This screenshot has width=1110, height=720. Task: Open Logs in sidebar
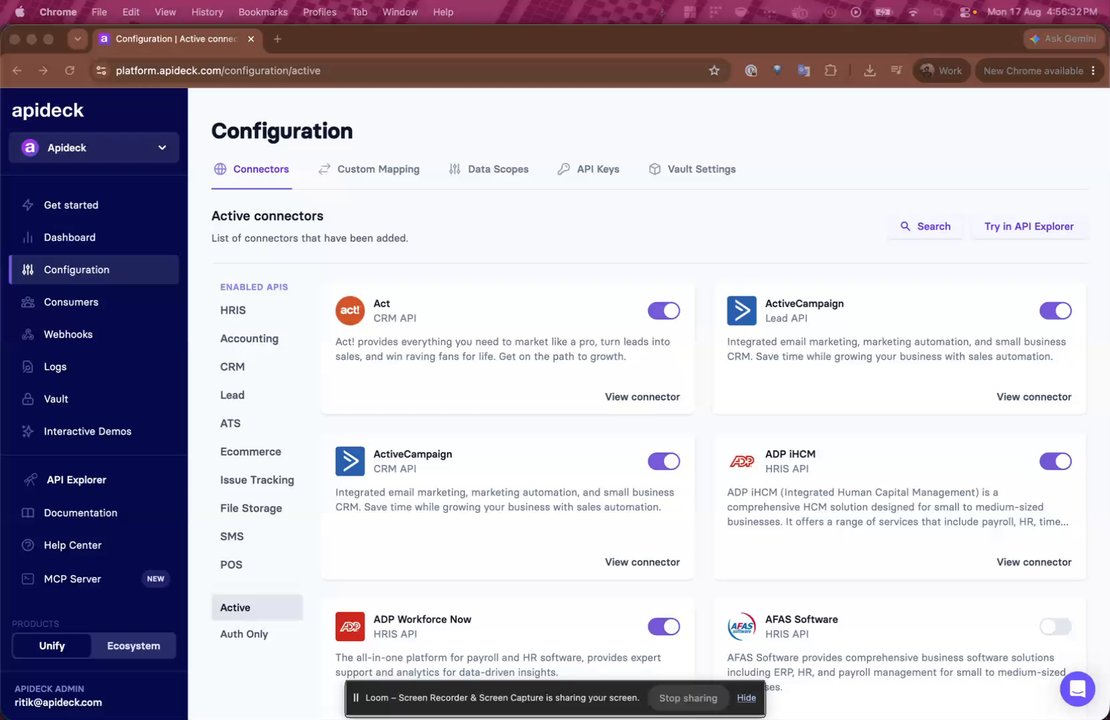click(55, 367)
